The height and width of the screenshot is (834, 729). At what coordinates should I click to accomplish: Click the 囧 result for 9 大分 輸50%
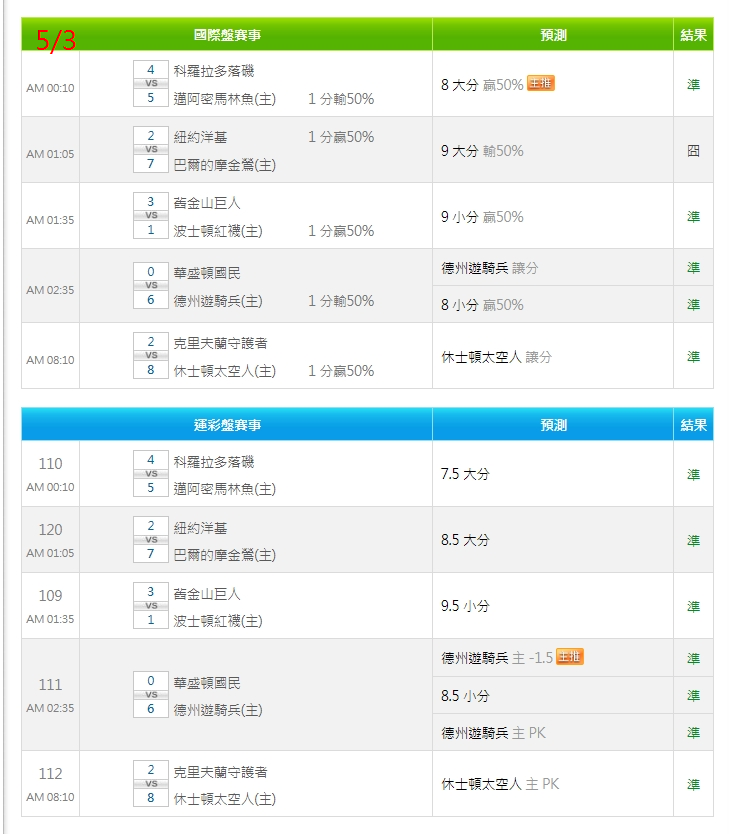(x=693, y=151)
